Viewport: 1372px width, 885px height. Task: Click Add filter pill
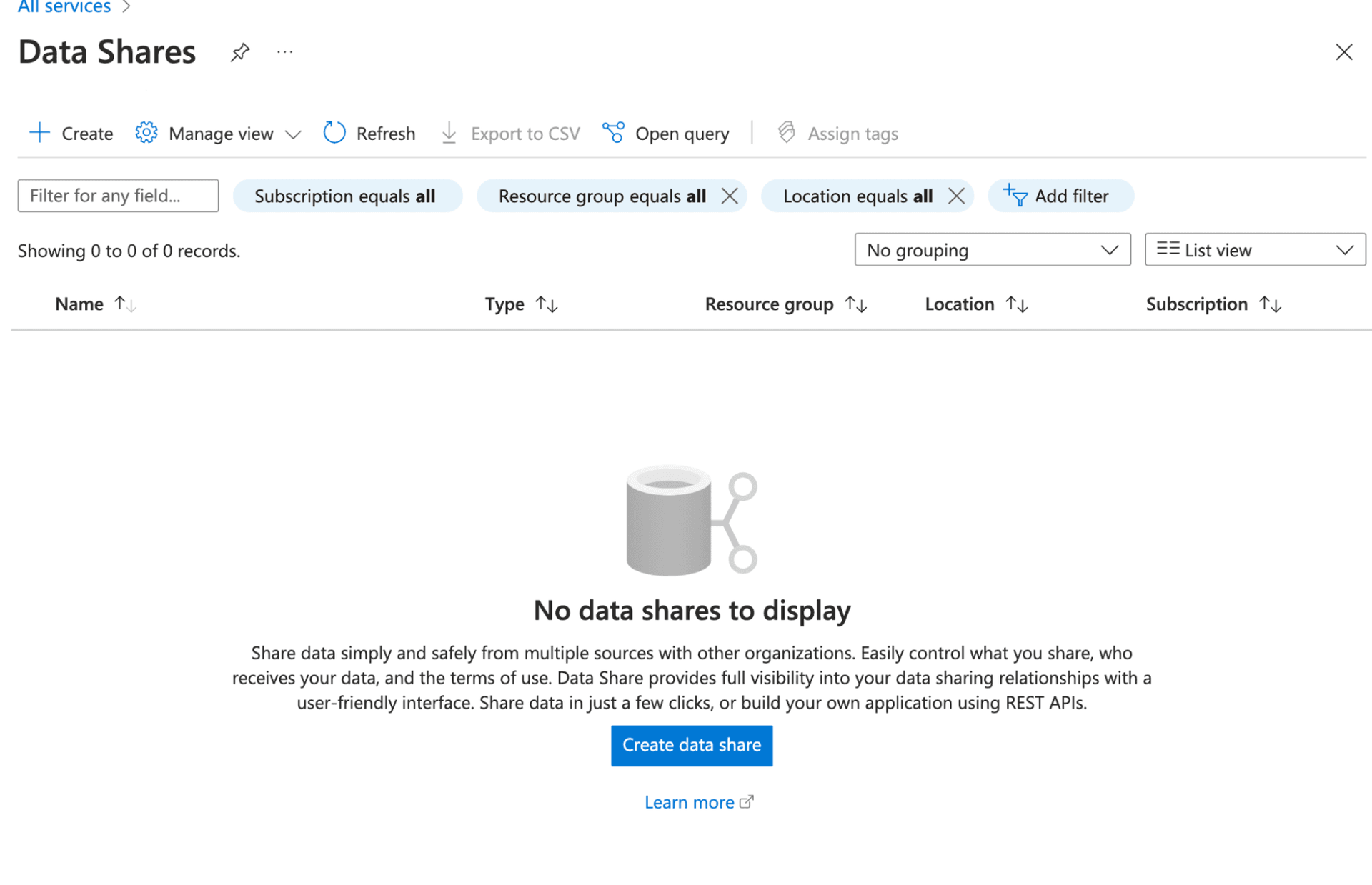(1060, 196)
